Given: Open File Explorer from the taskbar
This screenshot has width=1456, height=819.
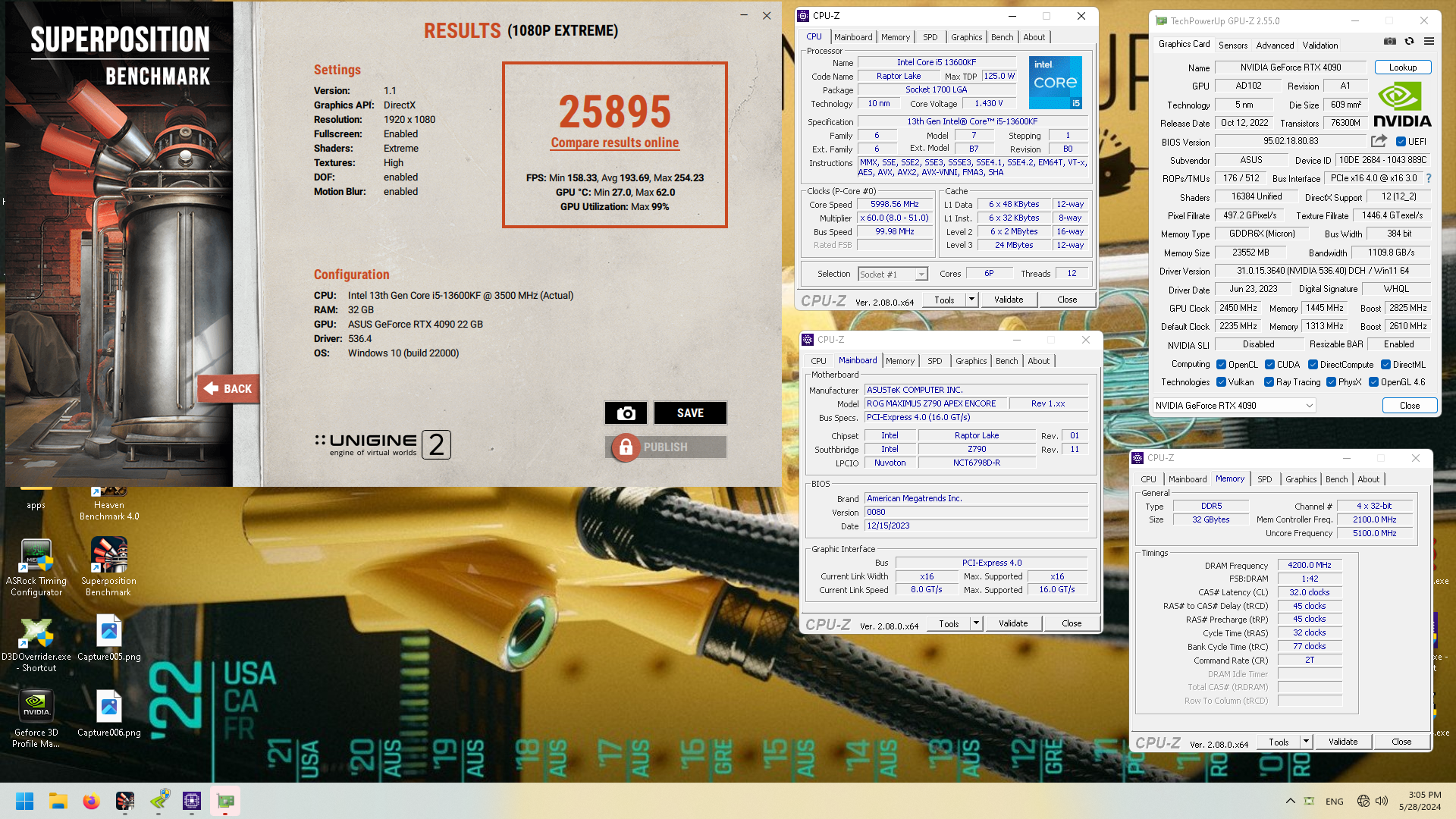Looking at the screenshot, I should (58, 801).
